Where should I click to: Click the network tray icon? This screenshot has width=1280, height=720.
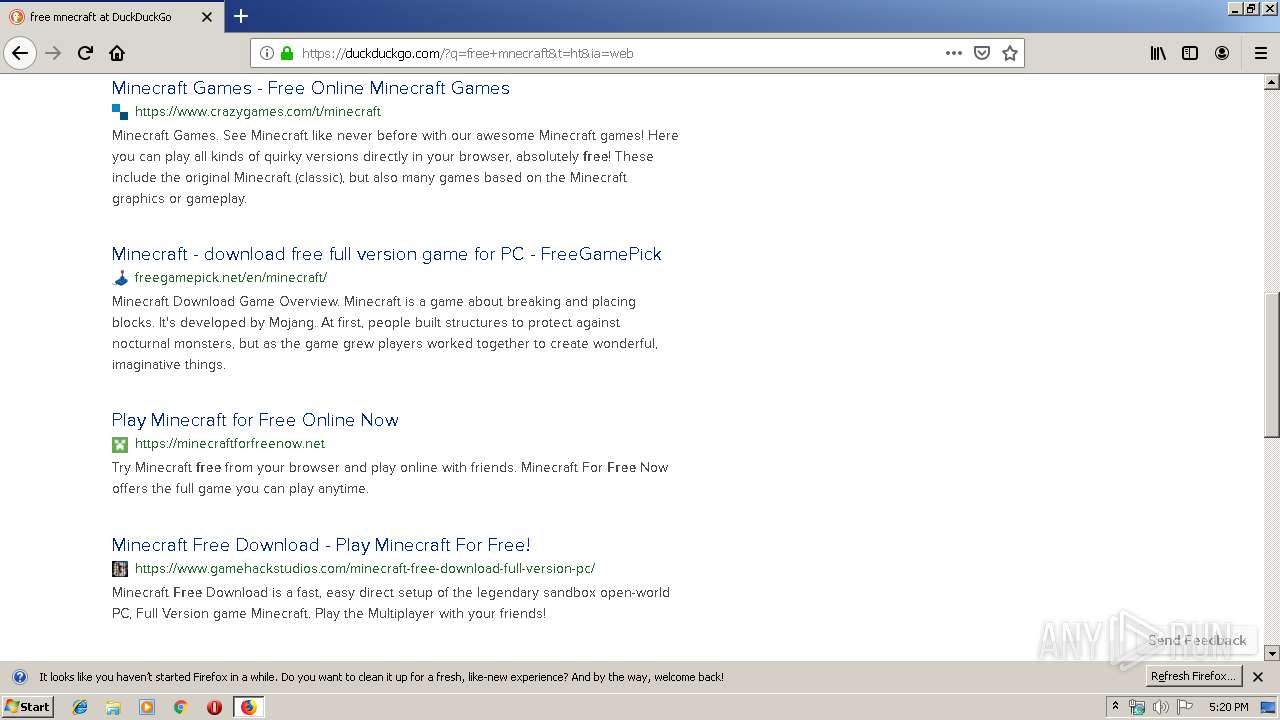[1137, 707]
